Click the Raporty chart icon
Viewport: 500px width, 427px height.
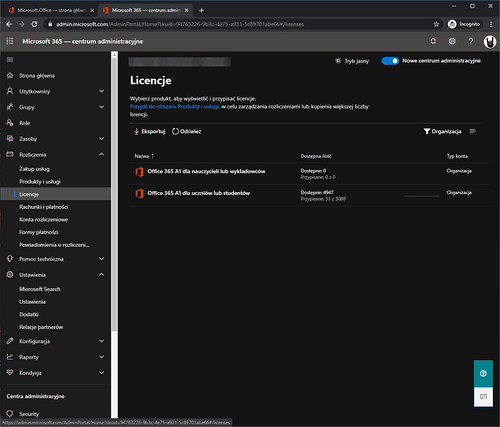tap(10, 357)
